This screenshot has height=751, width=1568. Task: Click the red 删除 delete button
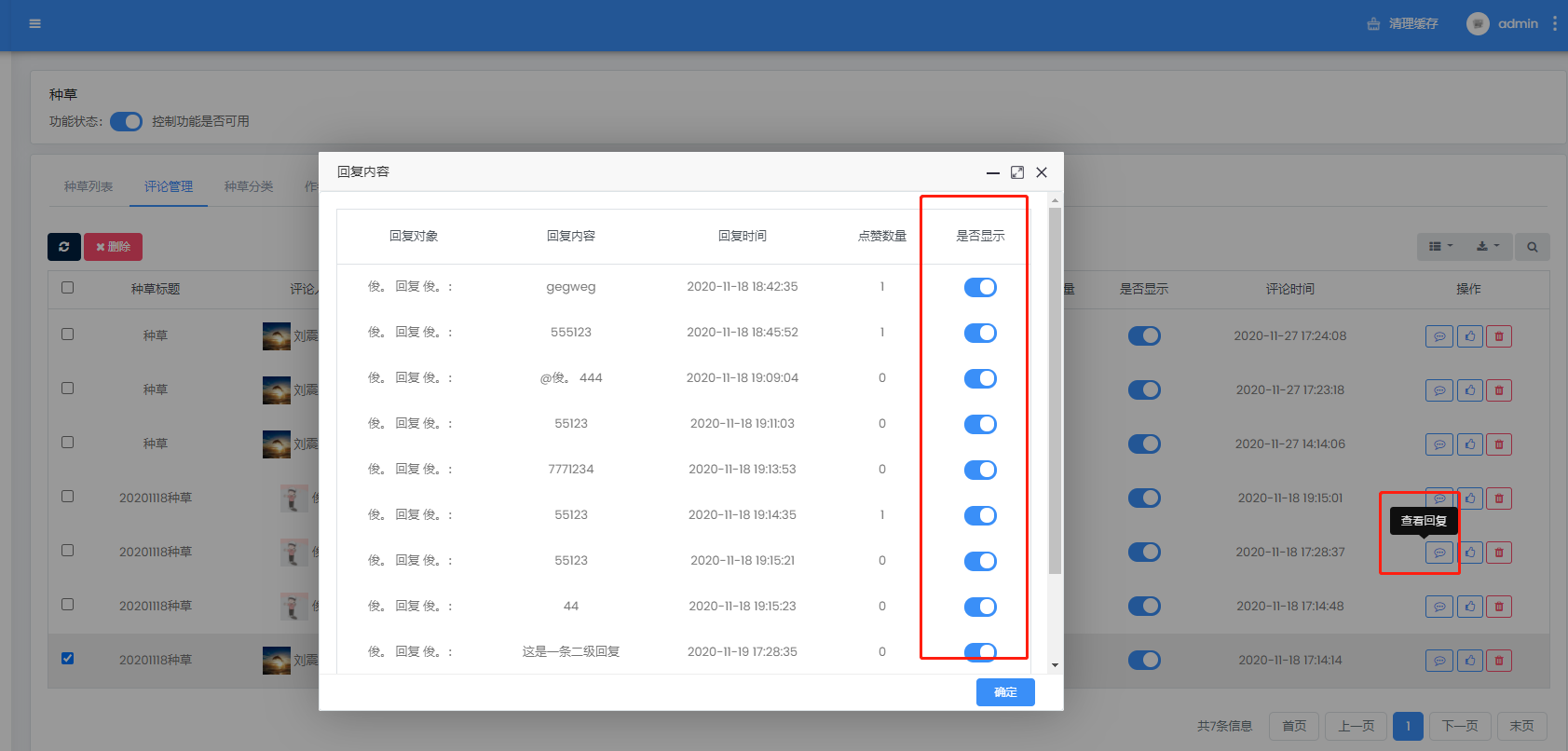click(113, 247)
